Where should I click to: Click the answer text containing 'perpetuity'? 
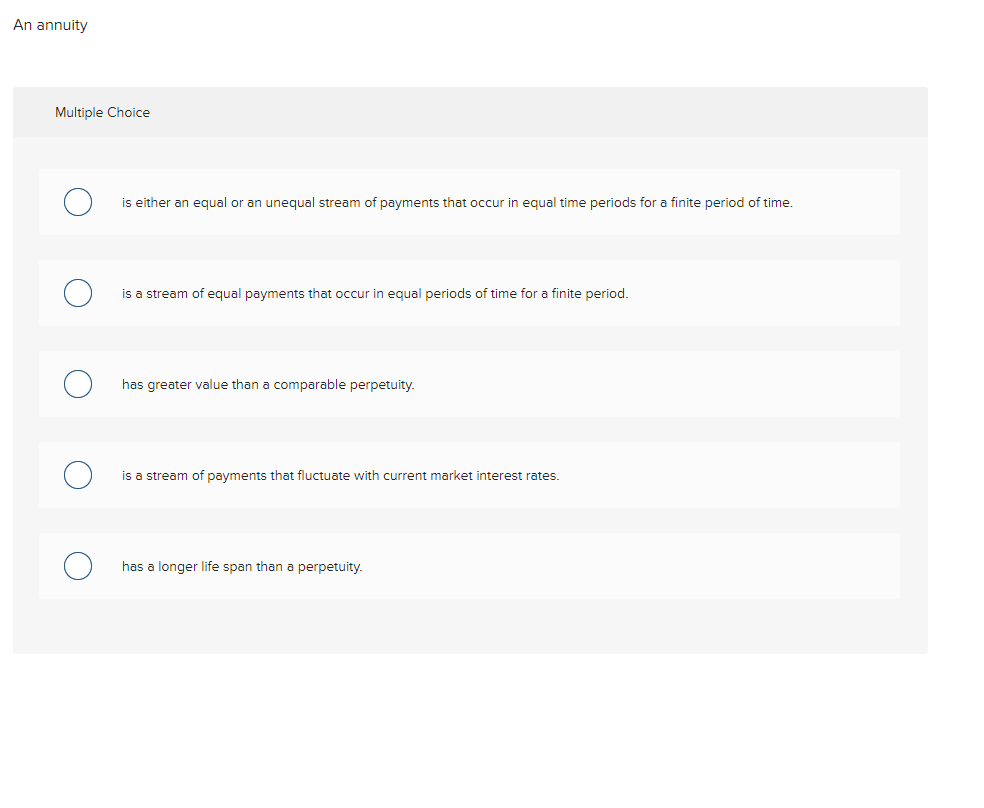267,384
